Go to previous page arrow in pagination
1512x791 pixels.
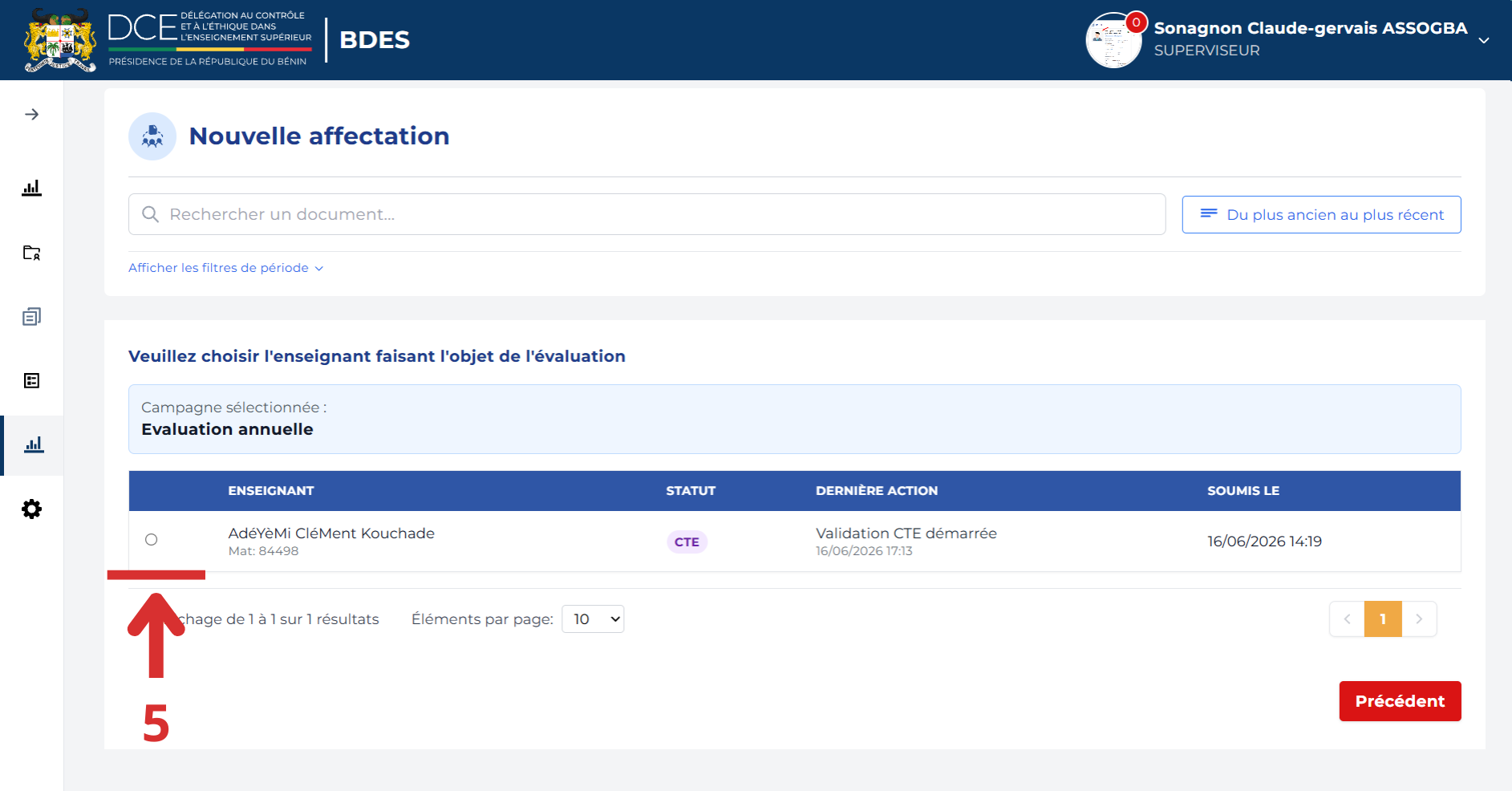(1347, 619)
